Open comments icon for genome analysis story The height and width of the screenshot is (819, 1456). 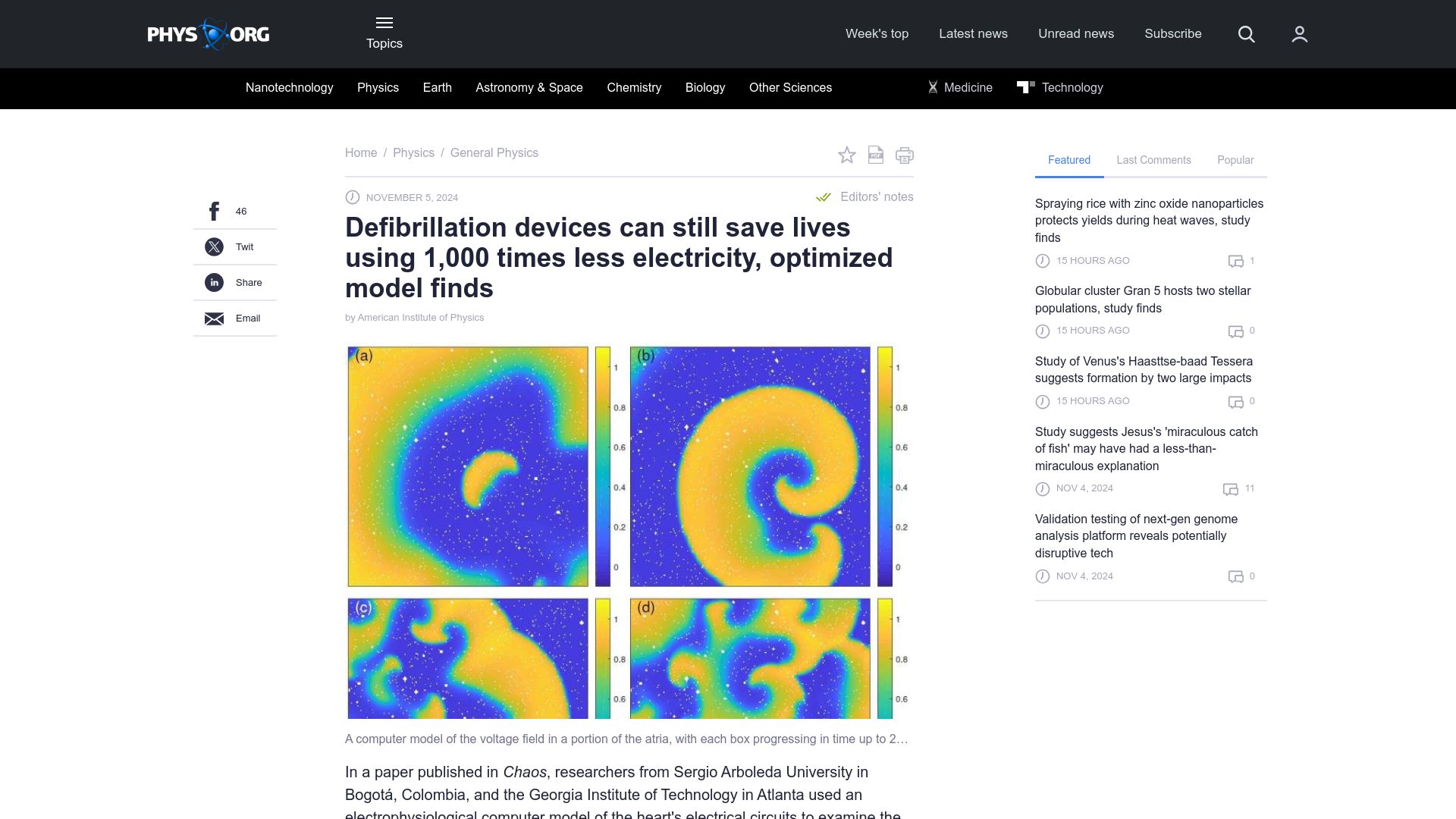pyautogui.click(x=1236, y=577)
